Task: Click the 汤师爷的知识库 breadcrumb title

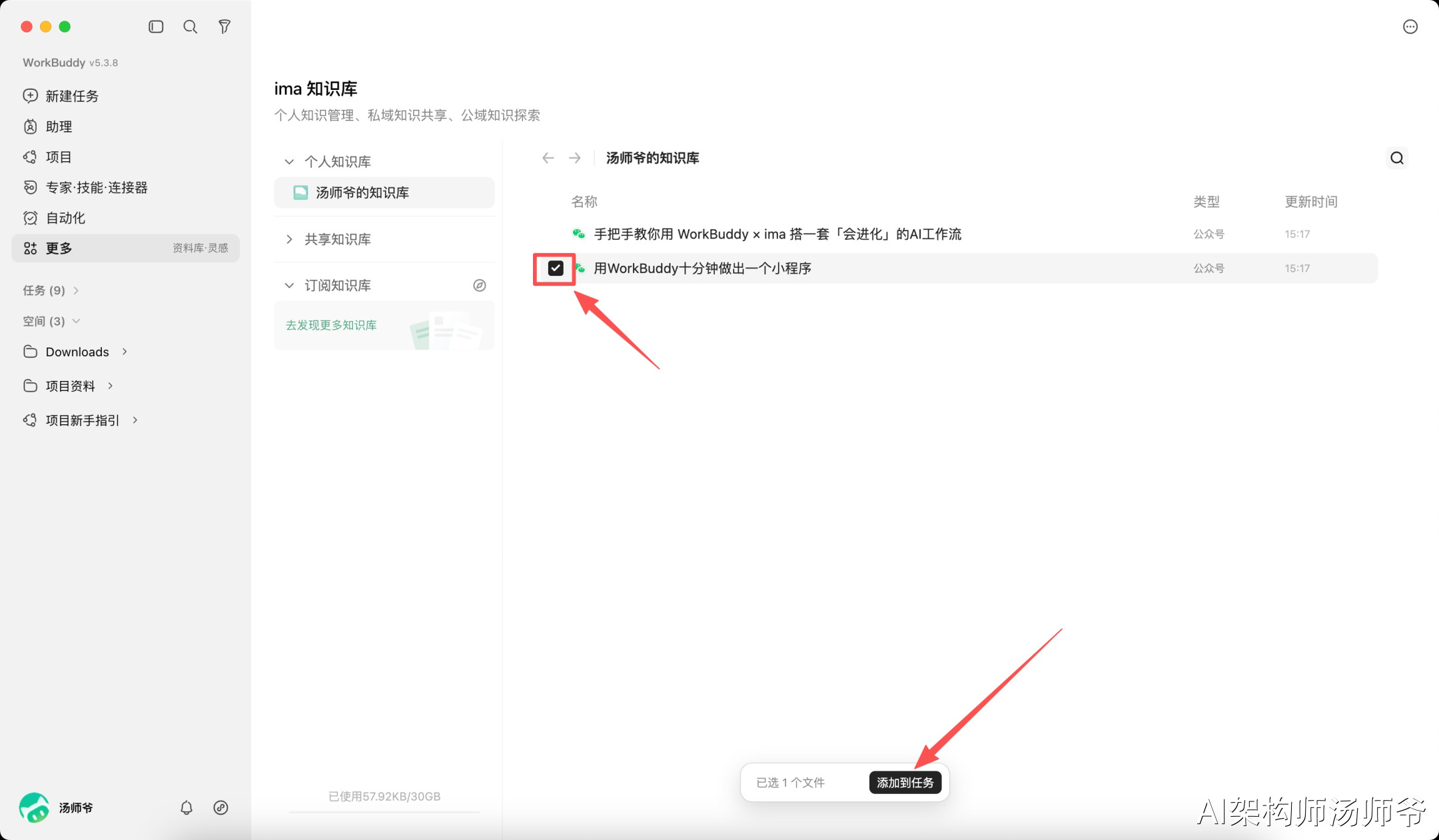Action: 652,158
